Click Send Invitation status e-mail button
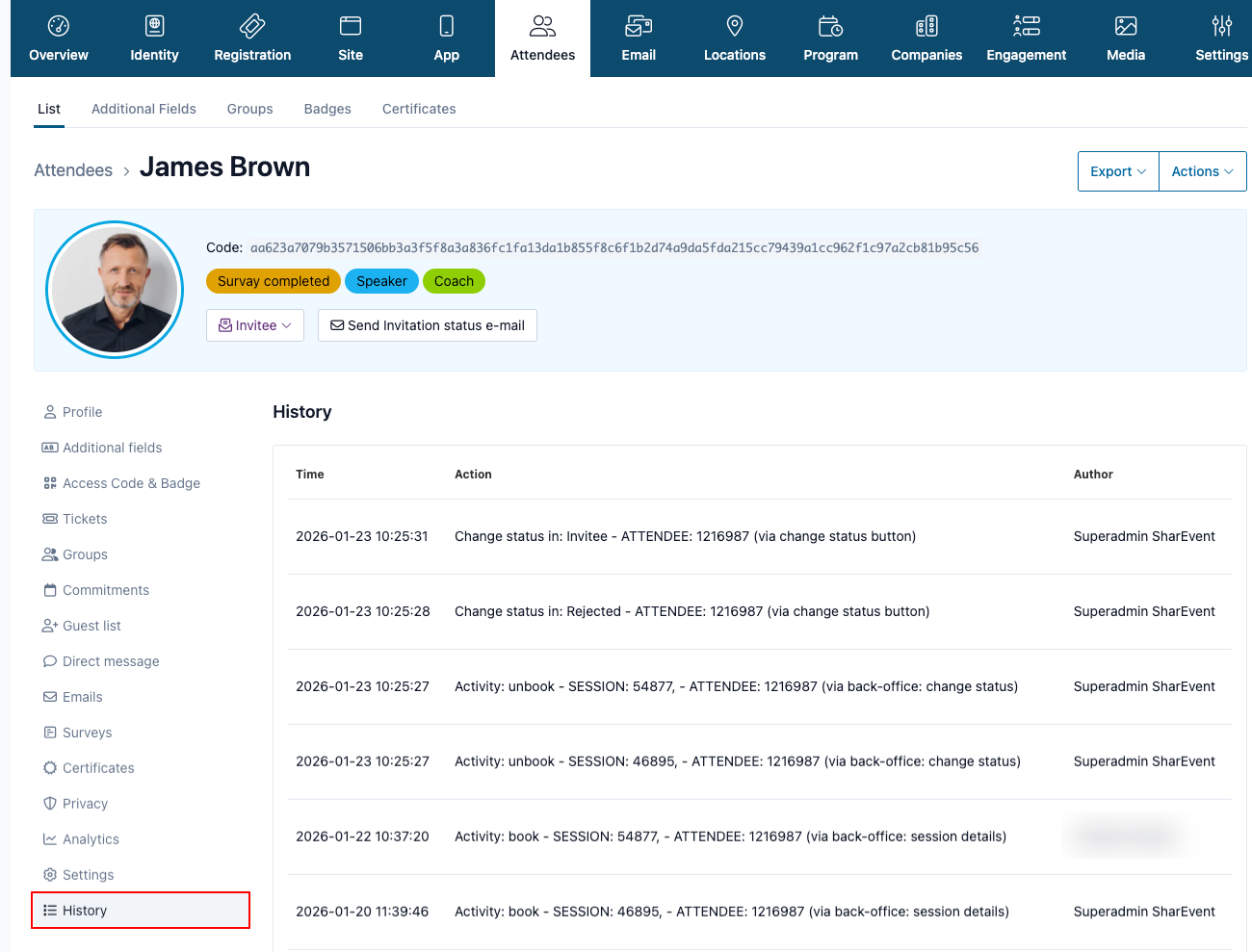 tap(428, 325)
